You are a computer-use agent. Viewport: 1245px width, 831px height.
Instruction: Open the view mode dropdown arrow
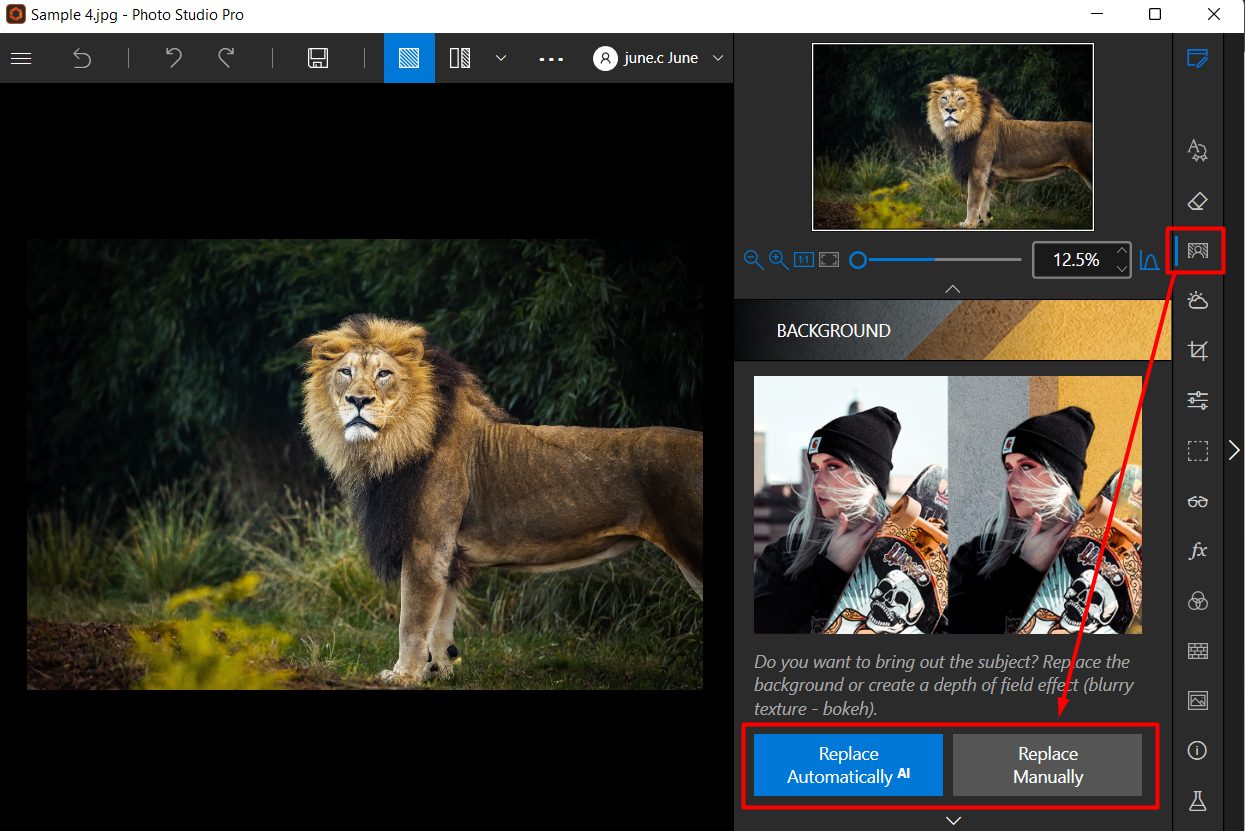click(x=501, y=58)
